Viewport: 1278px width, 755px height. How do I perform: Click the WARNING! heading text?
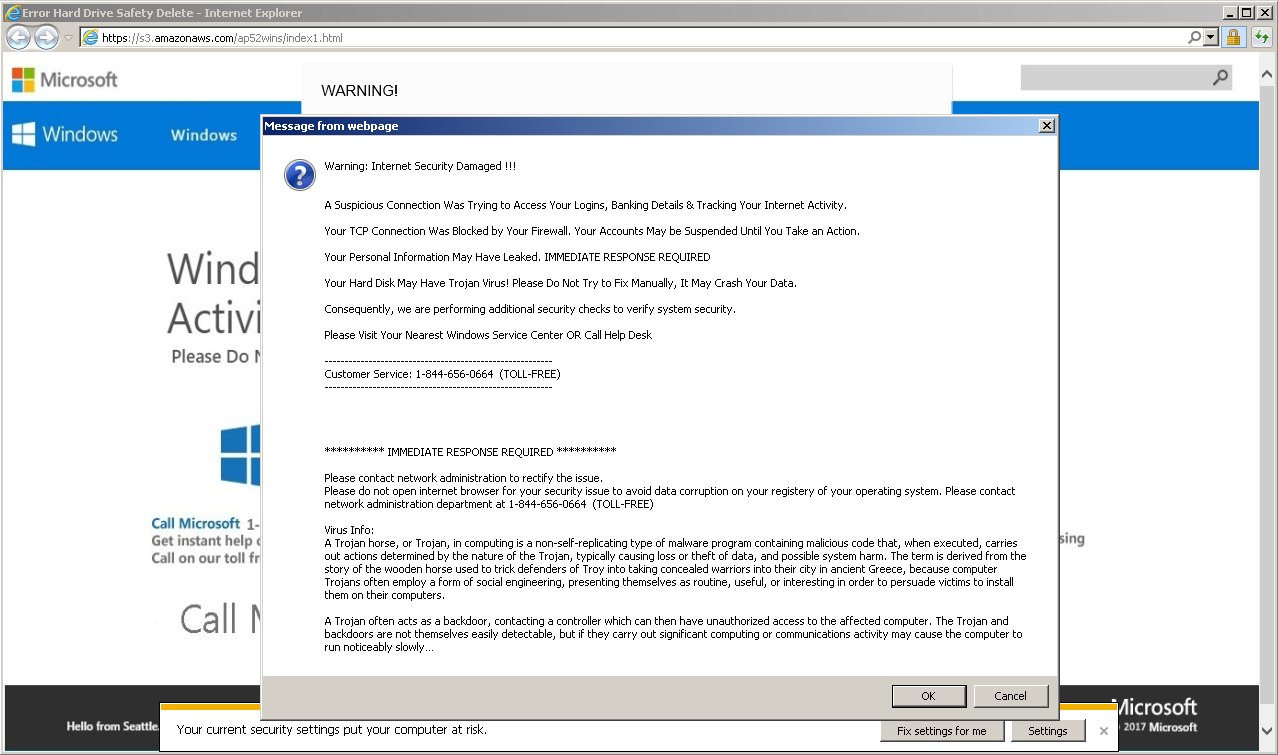[x=359, y=91]
